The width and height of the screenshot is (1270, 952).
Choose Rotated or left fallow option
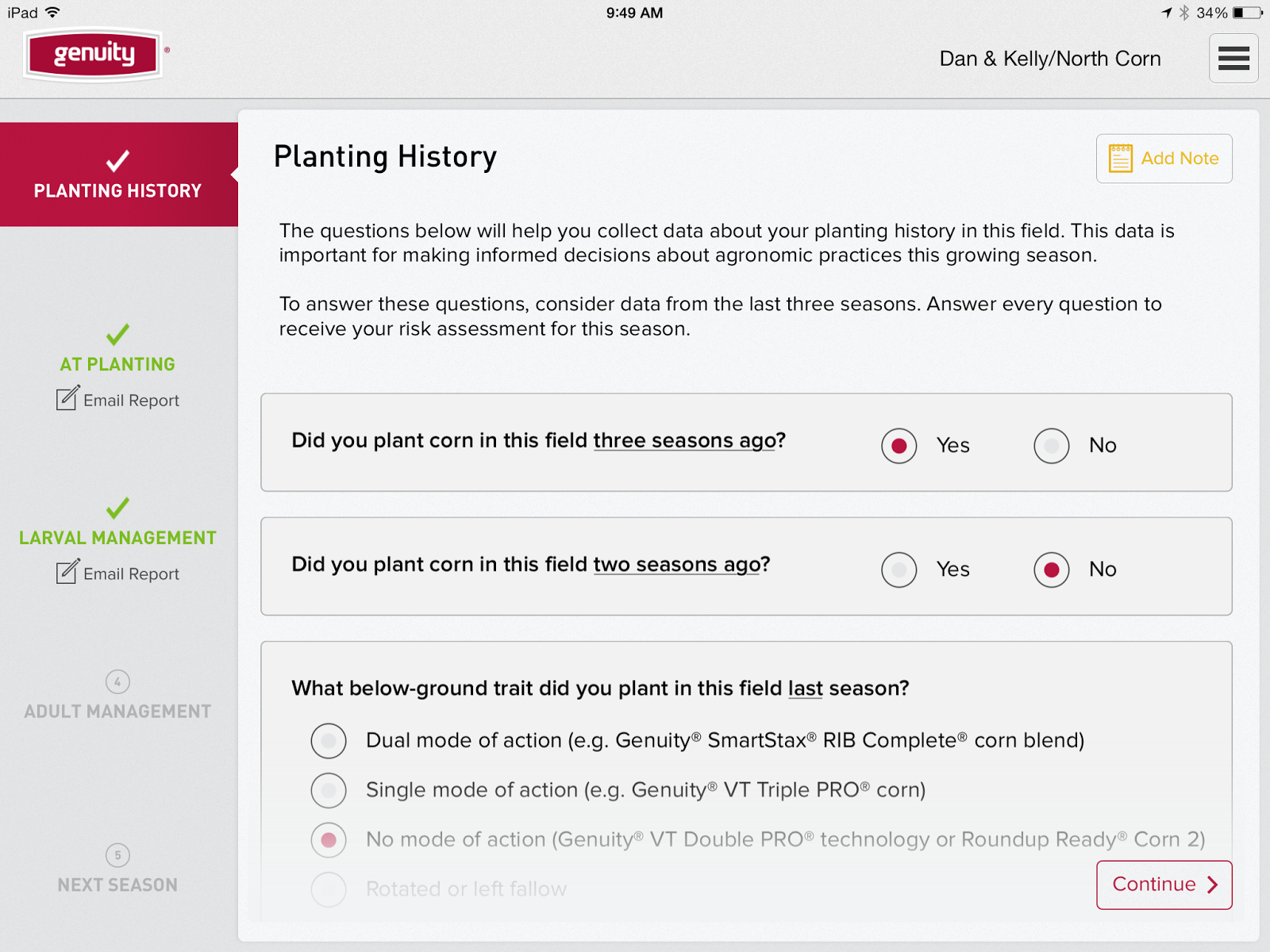(x=329, y=889)
